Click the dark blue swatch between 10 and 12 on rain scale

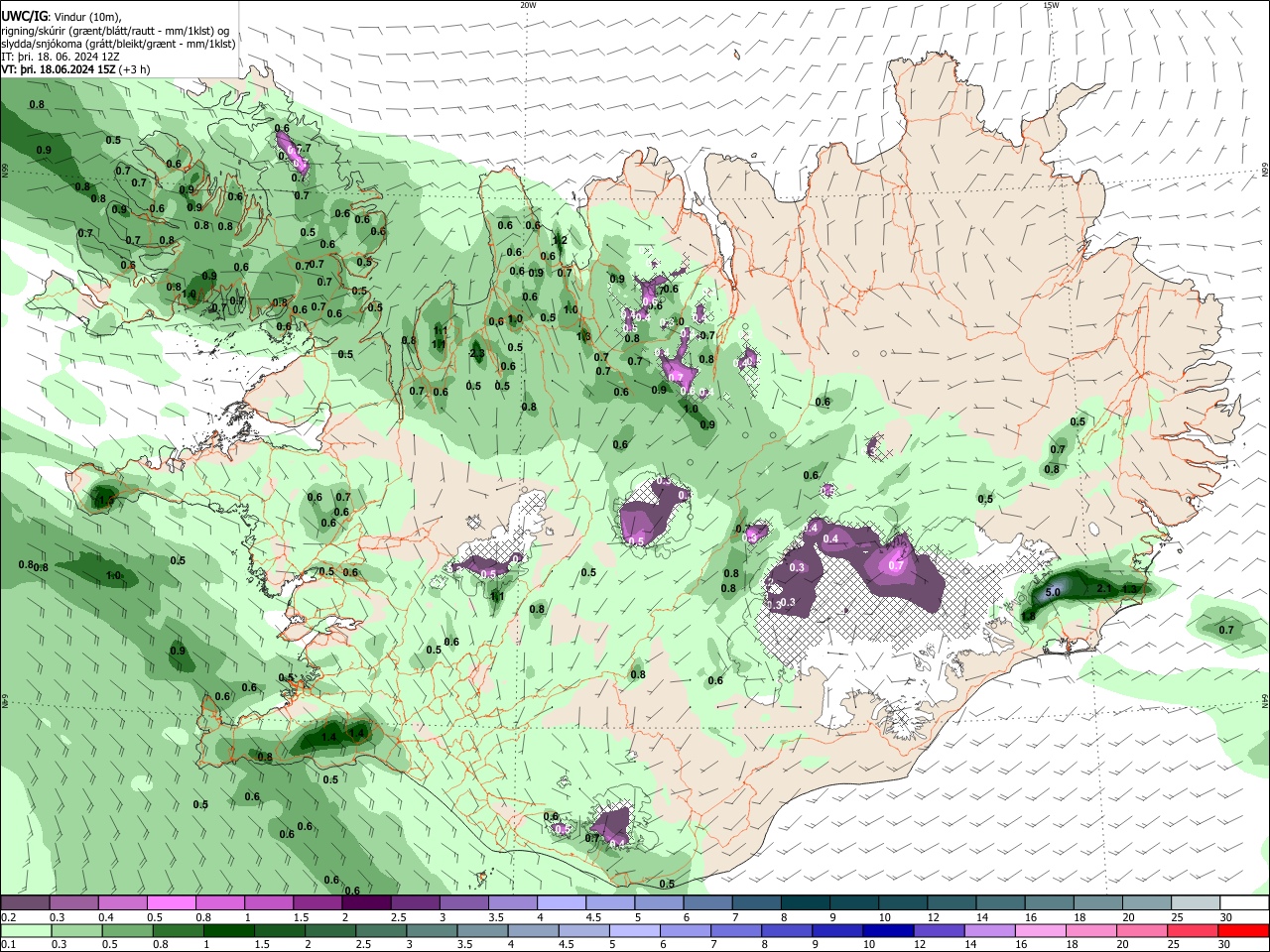(888, 930)
